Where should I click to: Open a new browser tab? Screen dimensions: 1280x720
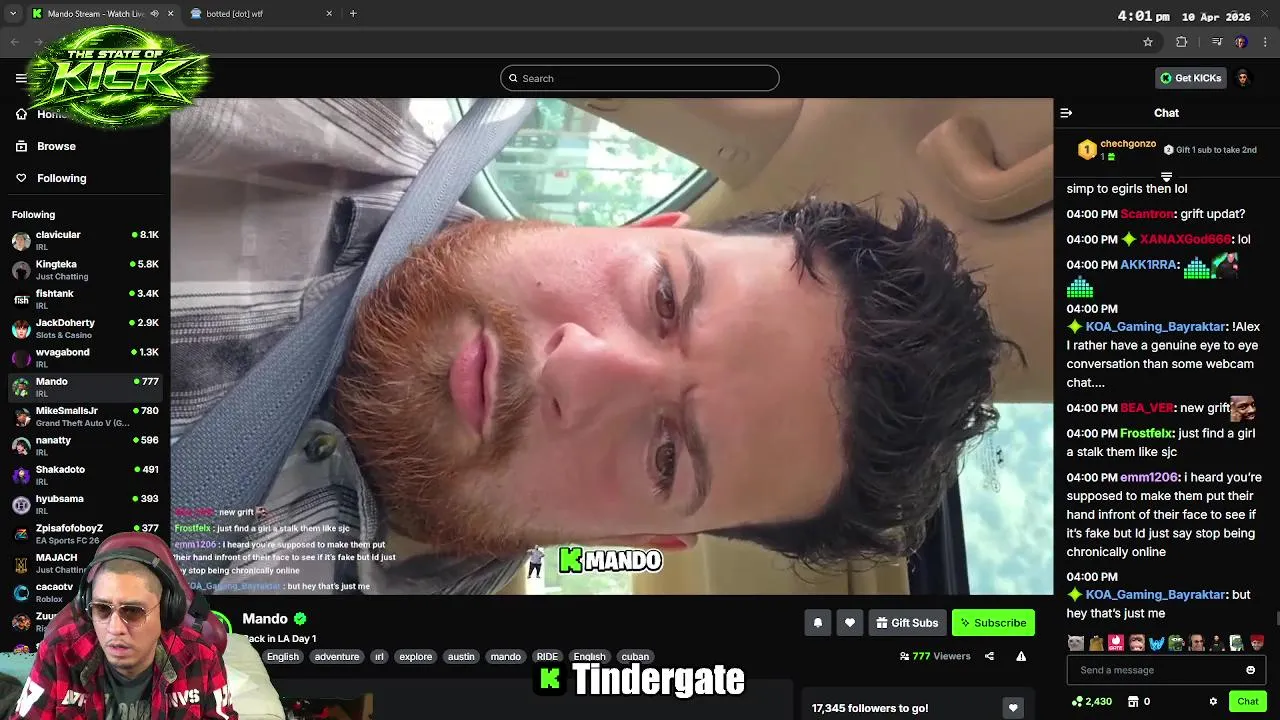tap(353, 14)
